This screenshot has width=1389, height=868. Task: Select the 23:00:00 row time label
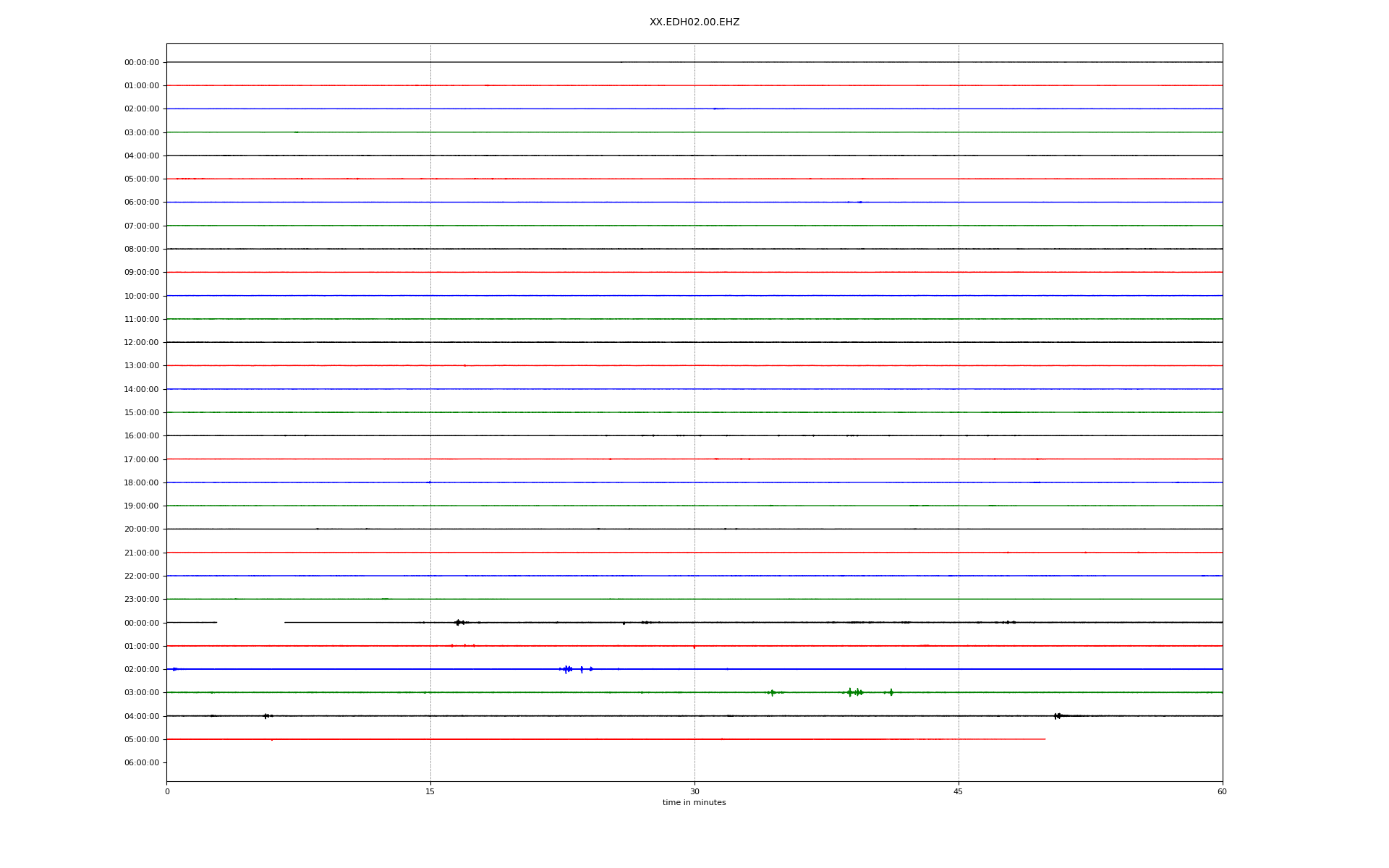141,599
